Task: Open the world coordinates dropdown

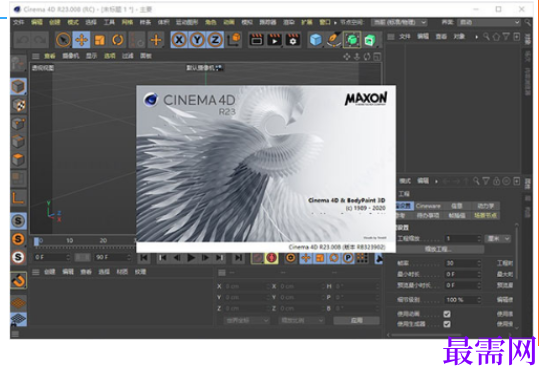Action: (246, 320)
